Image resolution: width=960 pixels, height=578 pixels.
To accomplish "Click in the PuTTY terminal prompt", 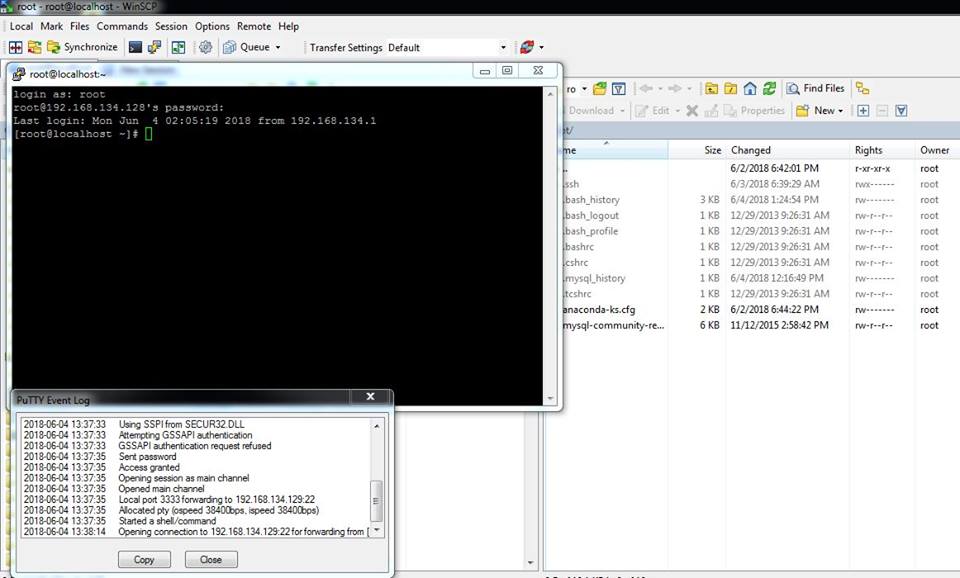I will [148, 134].
